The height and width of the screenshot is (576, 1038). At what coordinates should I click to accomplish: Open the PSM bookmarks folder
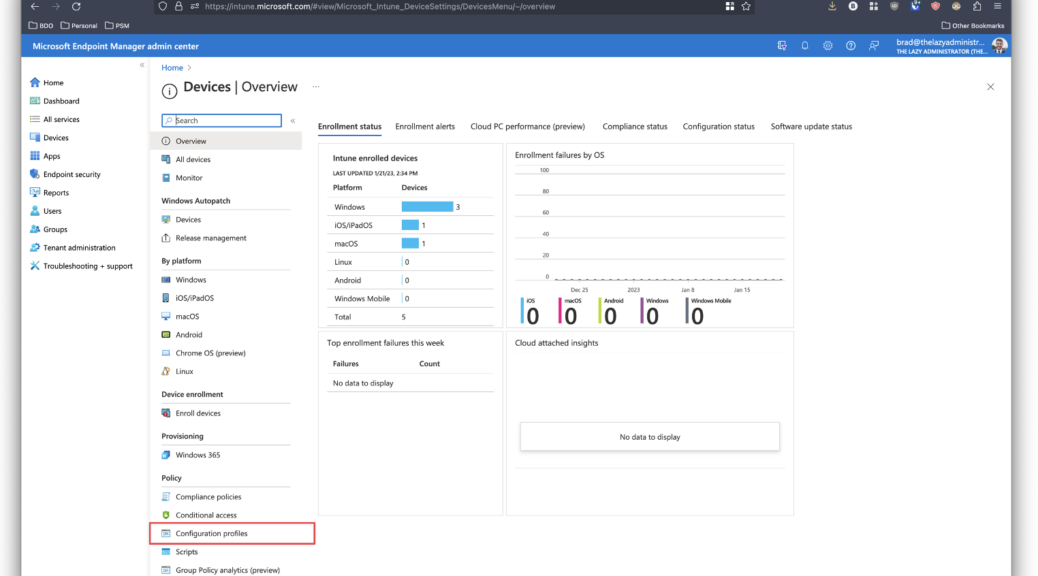(117, 26)
